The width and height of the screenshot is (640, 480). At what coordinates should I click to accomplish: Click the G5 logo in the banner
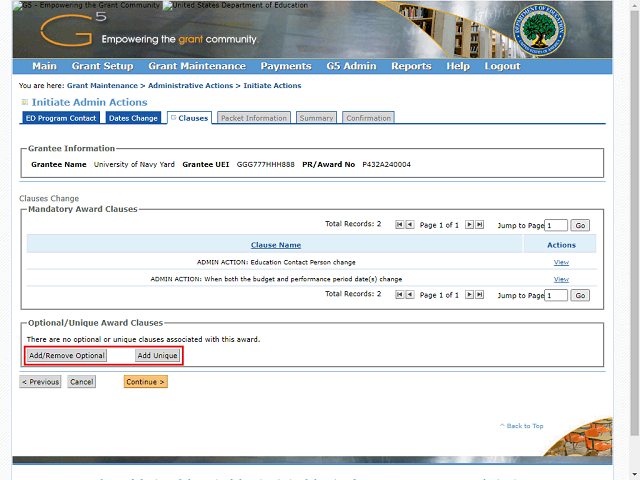73,29
